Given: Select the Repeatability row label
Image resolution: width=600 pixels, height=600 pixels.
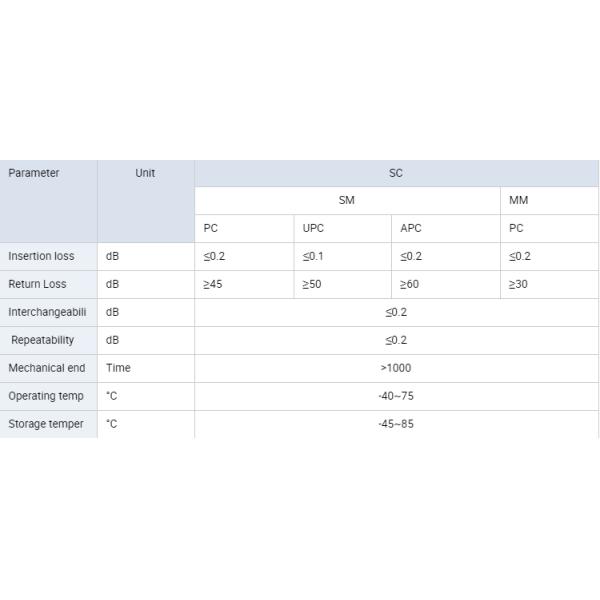Looking at the screenshot, I should pyautogui.click(x=43, y=340).
